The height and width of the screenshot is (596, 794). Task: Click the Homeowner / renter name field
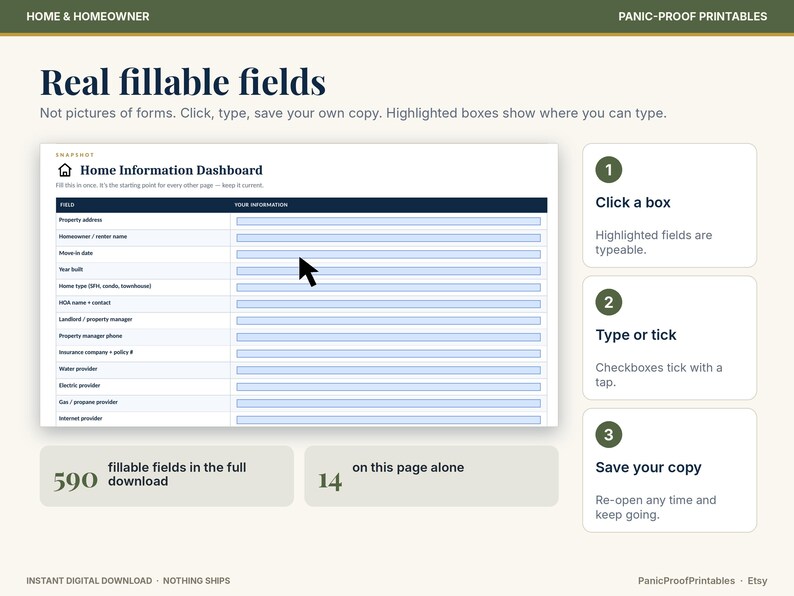388,238
